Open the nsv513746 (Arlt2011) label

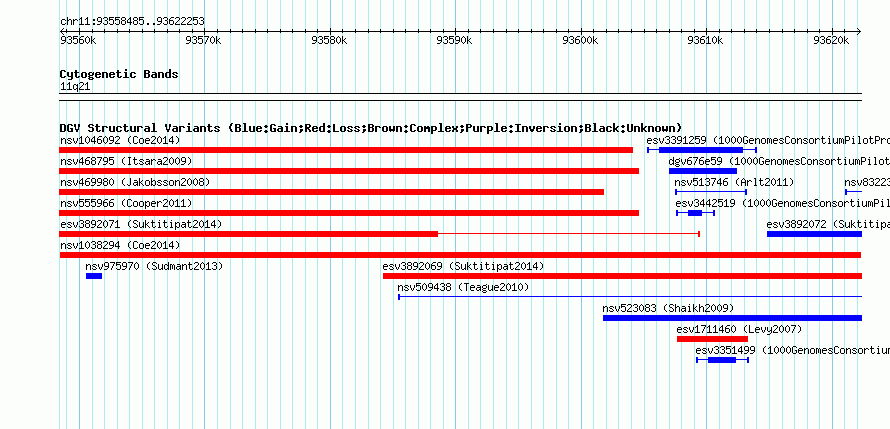[734, 182]
